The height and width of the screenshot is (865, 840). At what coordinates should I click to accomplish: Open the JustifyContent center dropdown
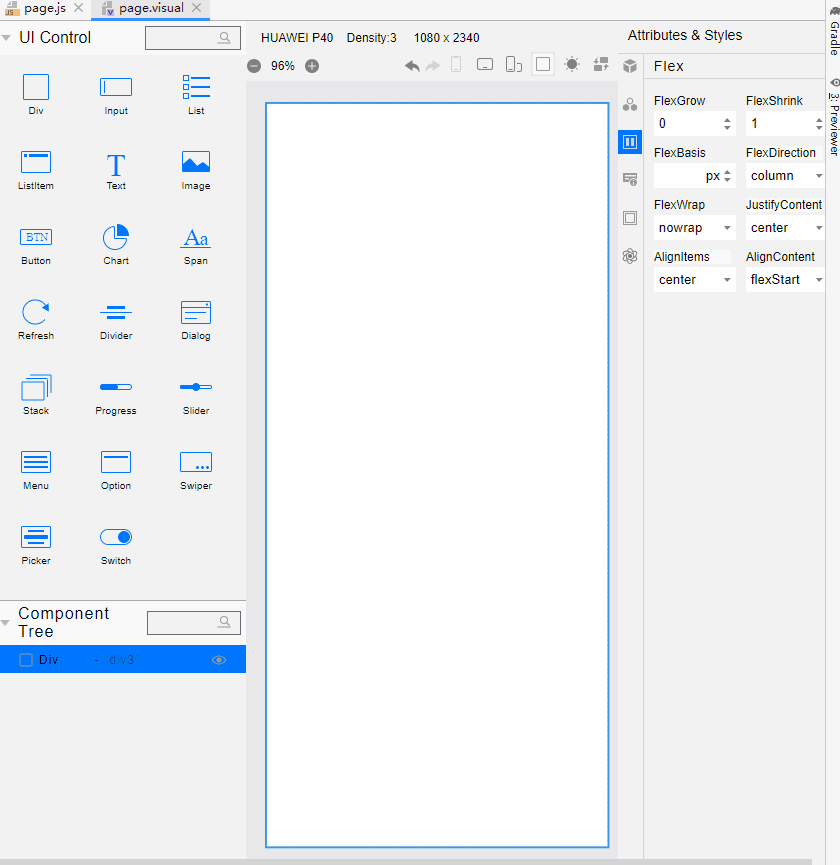pos(785,228)
